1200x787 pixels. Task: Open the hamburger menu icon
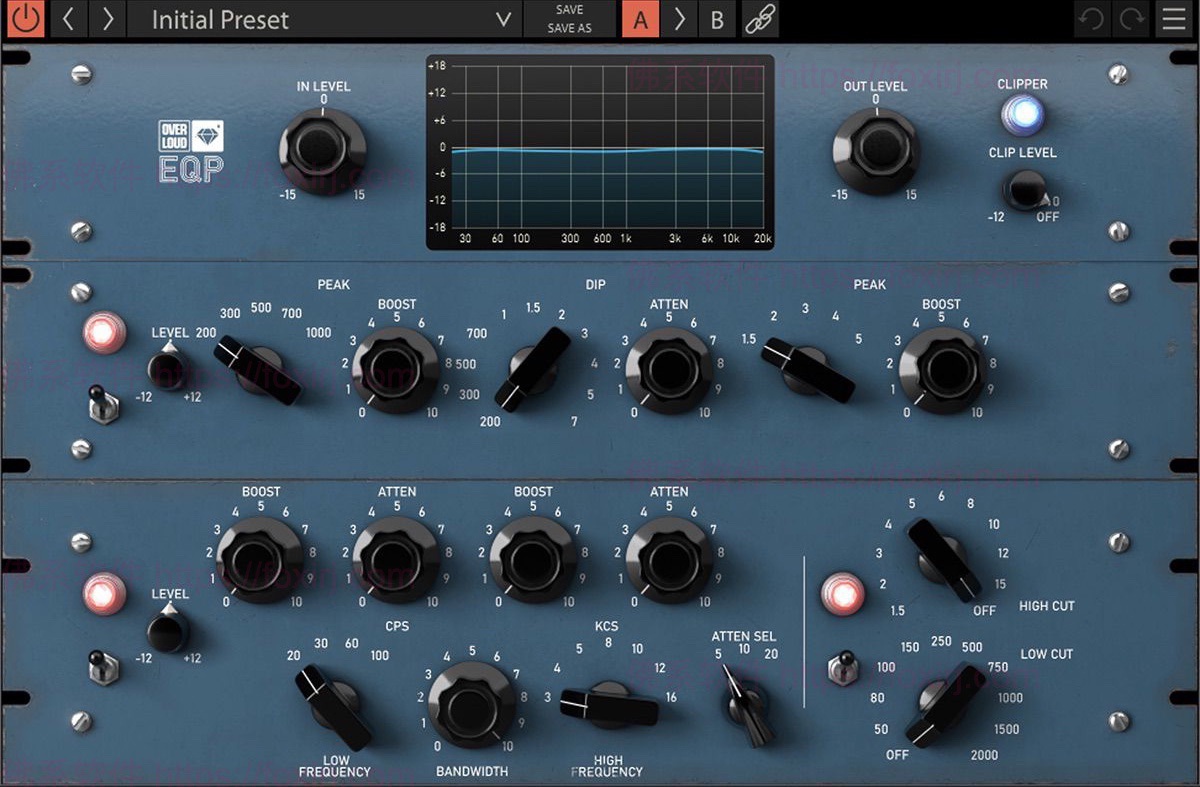[1172, 19]
